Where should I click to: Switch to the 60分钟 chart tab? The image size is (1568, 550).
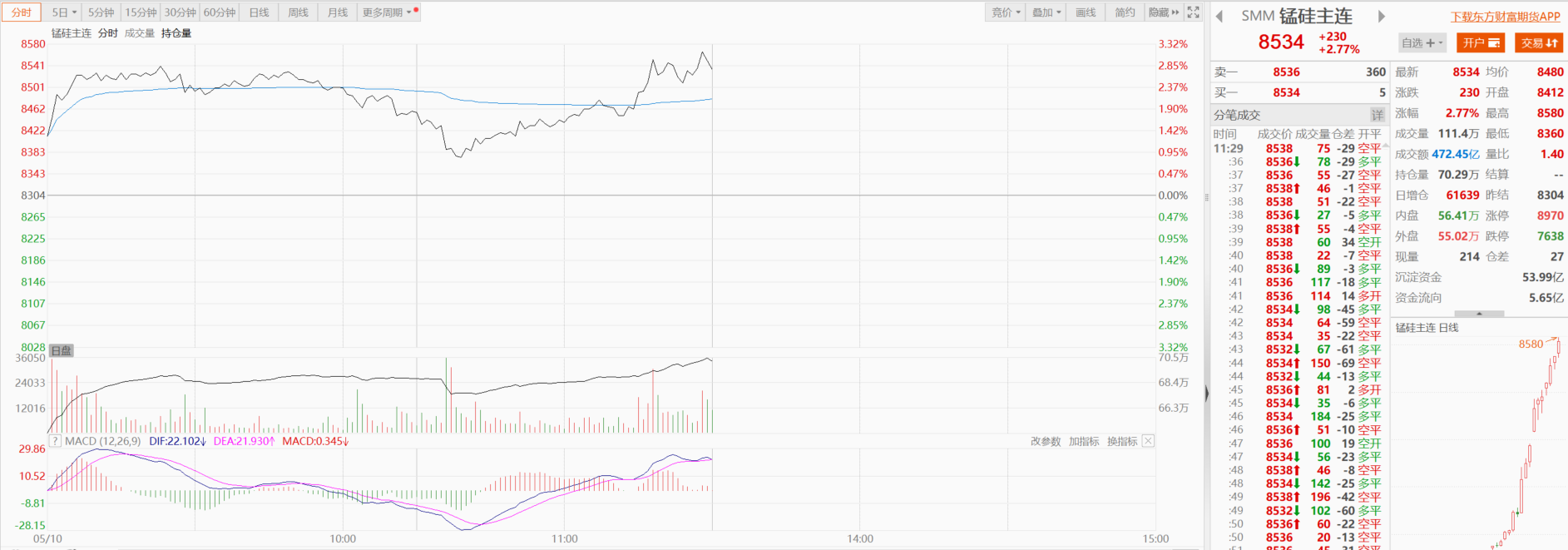click(220, 12)
